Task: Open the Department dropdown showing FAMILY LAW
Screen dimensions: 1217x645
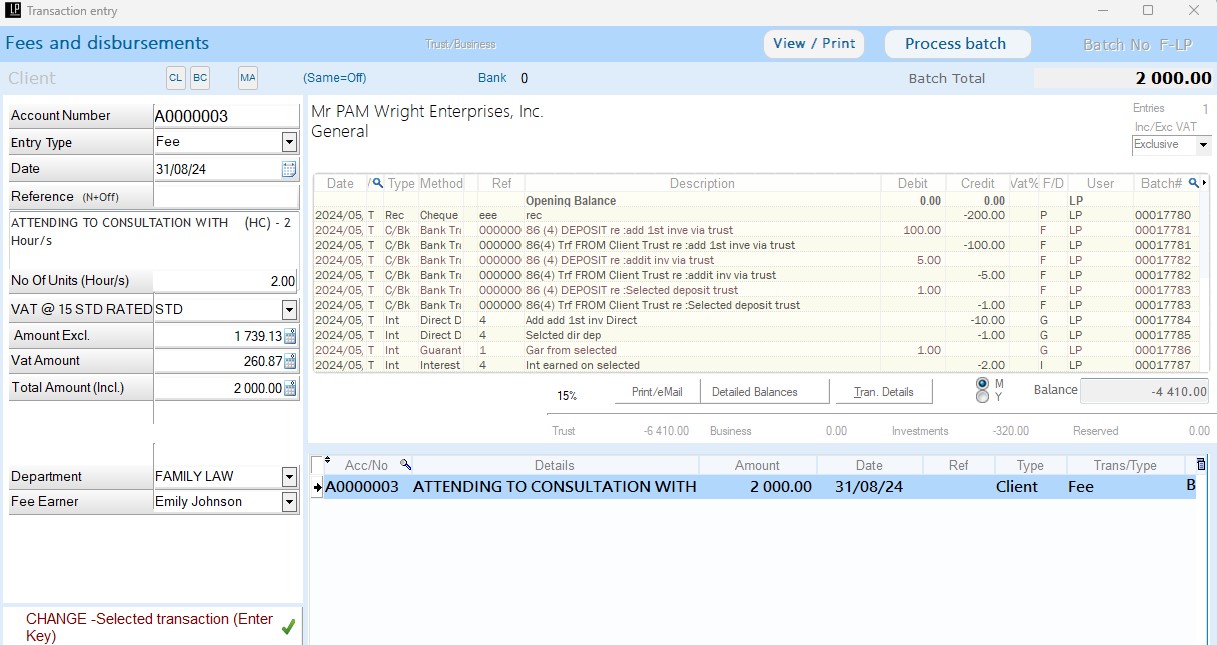Action: [289, 477]
